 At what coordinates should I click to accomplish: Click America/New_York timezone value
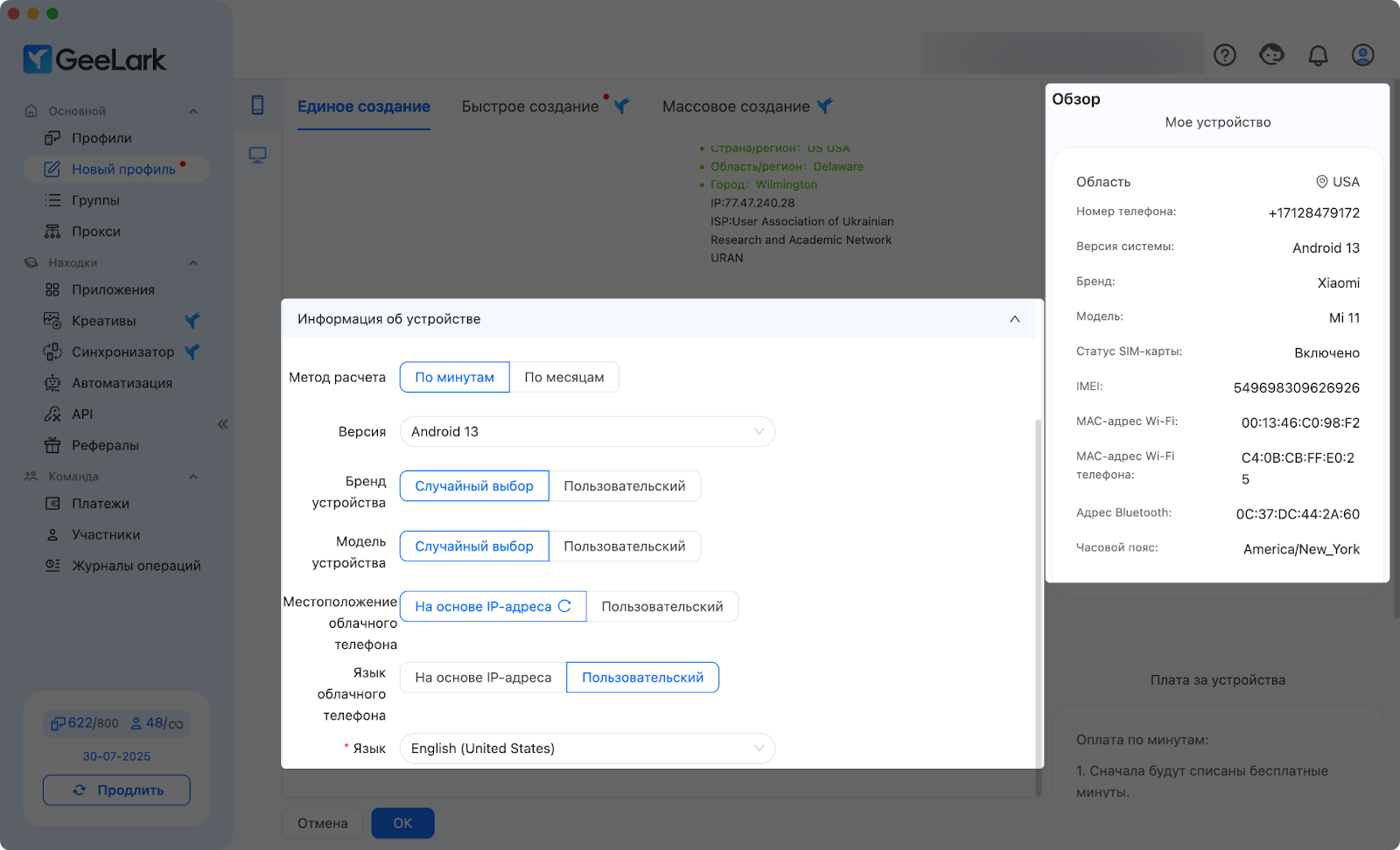1301,549
